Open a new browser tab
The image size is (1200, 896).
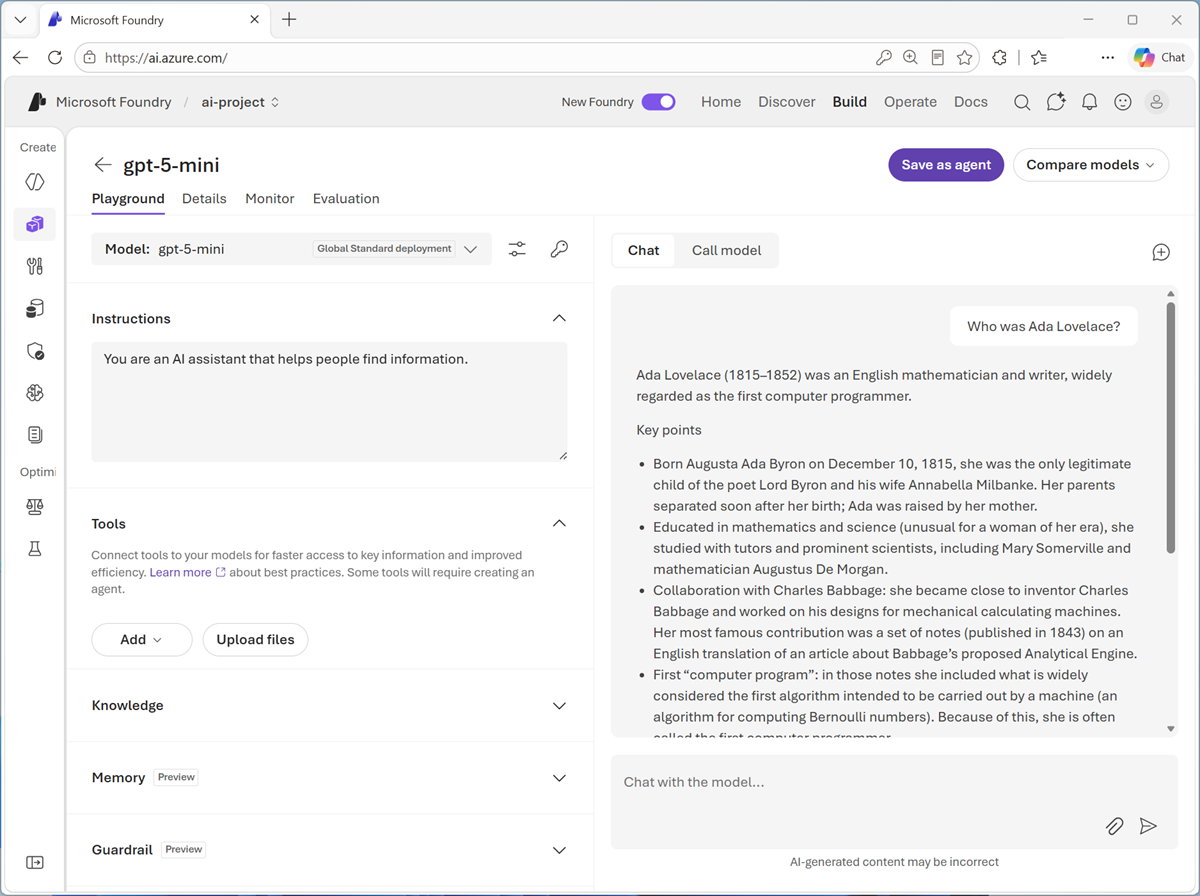289,20
